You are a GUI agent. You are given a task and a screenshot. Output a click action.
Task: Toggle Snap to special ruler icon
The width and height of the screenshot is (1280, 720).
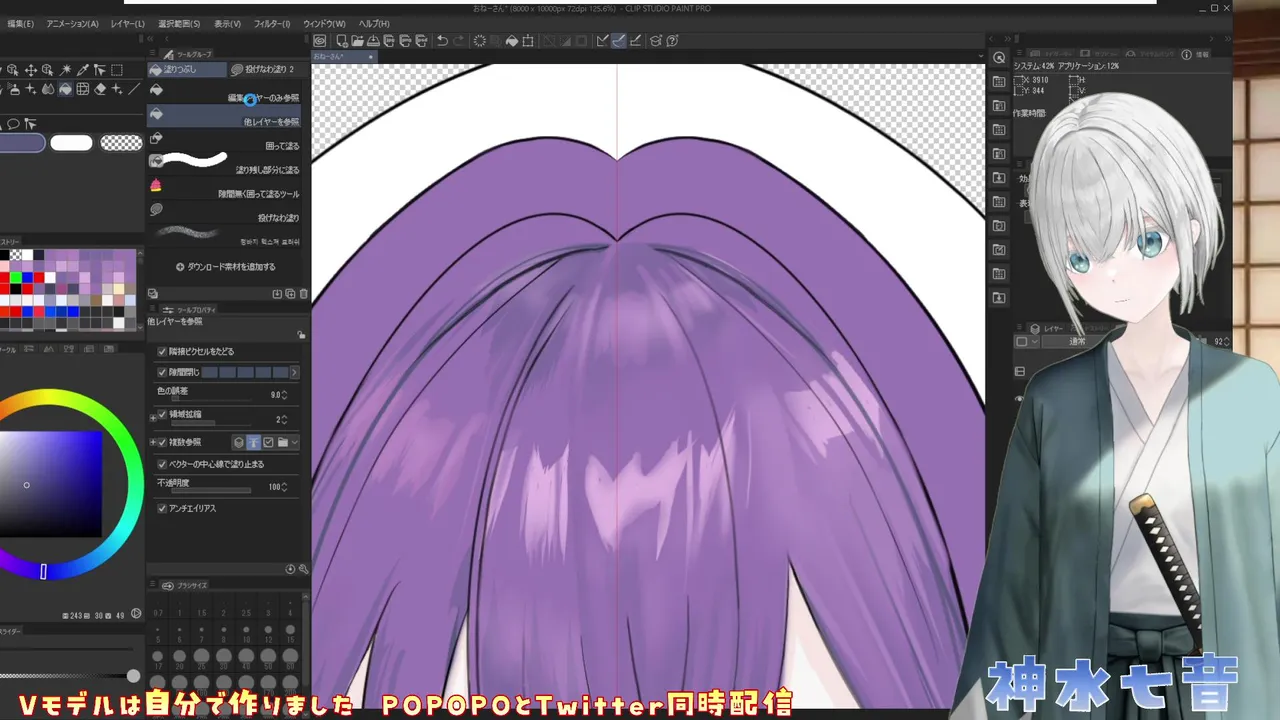[x=619, y=41]
